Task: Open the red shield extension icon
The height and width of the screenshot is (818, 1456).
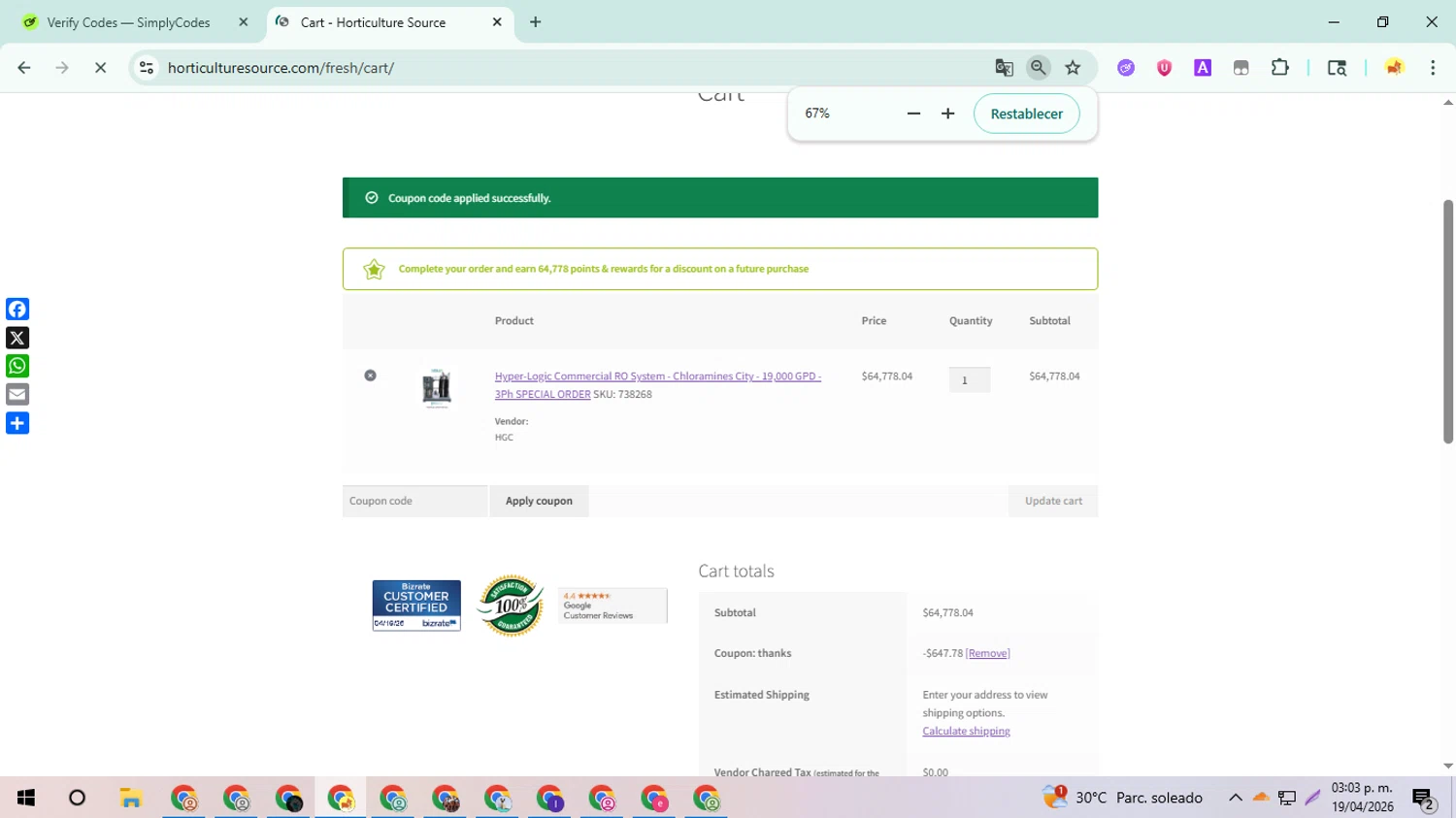Action: (1164, 68)
